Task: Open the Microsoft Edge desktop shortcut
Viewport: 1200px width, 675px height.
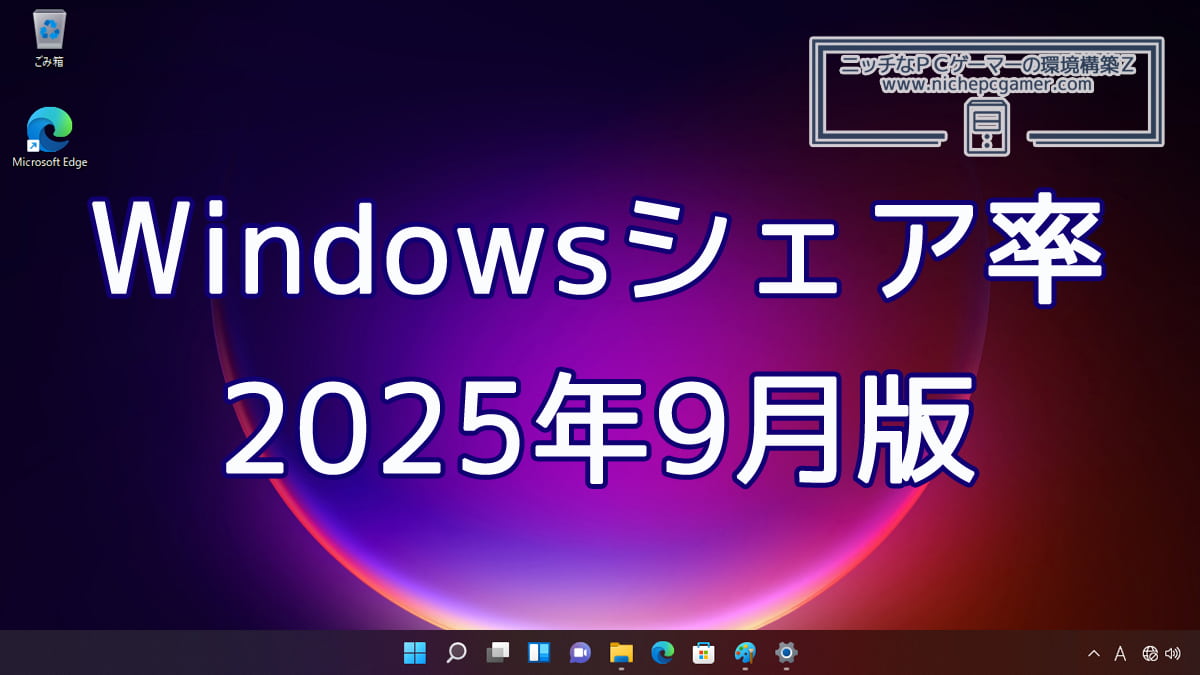Action: (49, 131)
